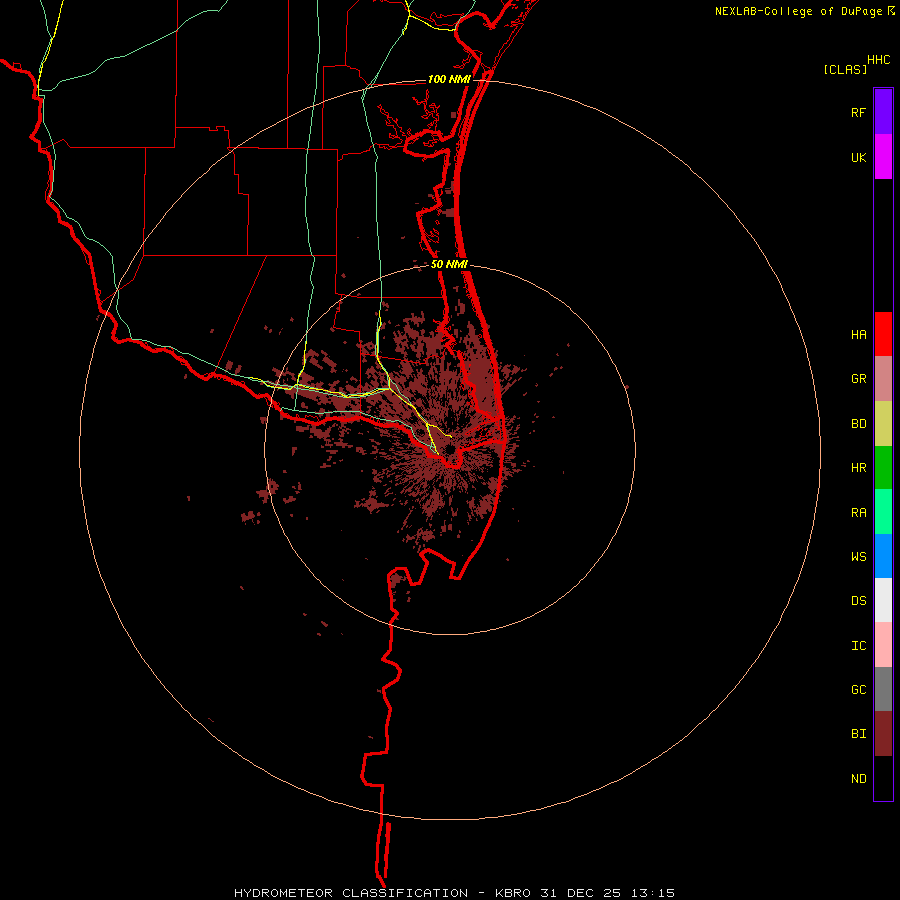Click the GC legend label
Image resolution: width=900 pixels, height=900 pixels.
tap(858, 690)
